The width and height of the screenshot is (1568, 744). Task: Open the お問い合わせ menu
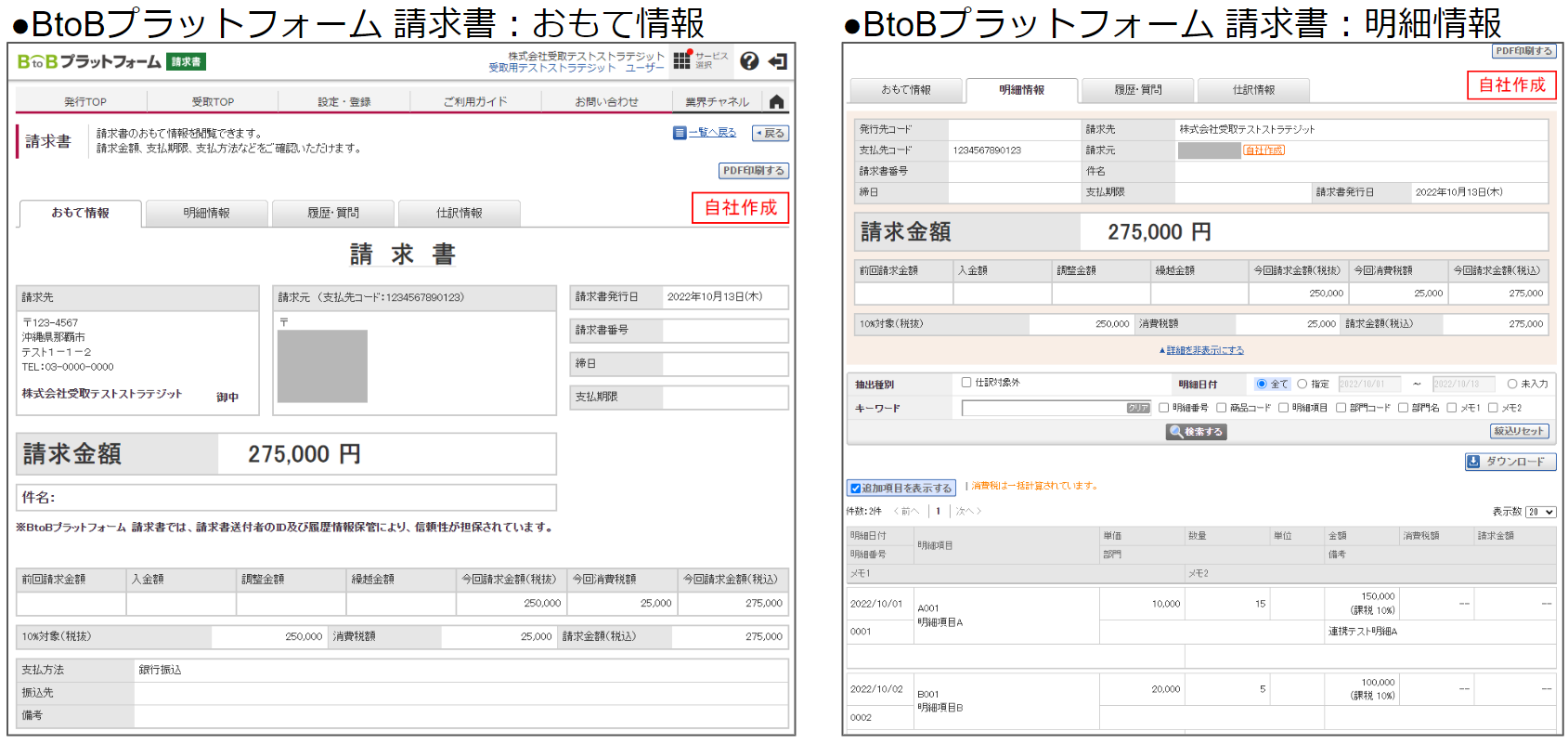point(606,102)
